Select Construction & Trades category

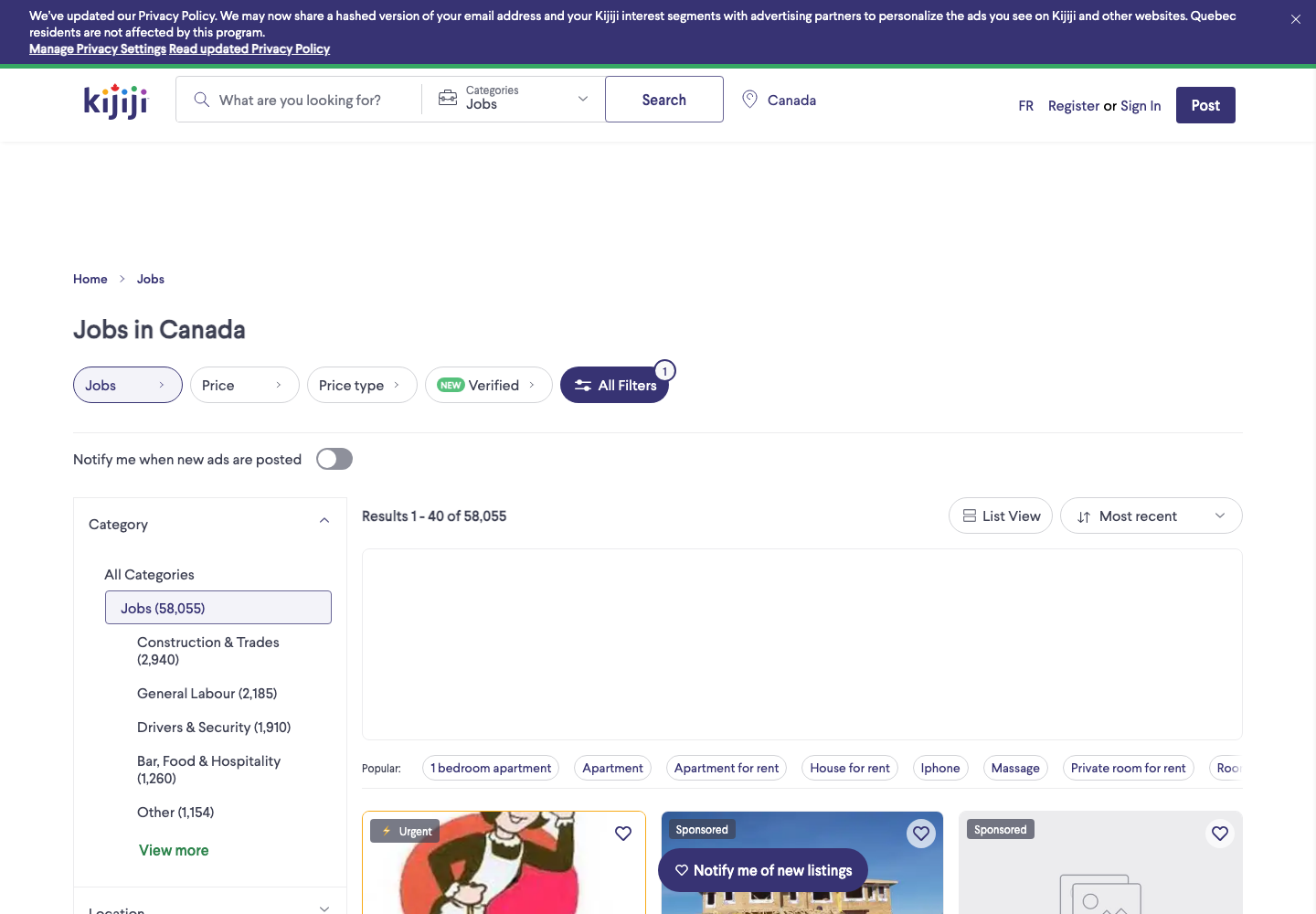coord(208,651)
